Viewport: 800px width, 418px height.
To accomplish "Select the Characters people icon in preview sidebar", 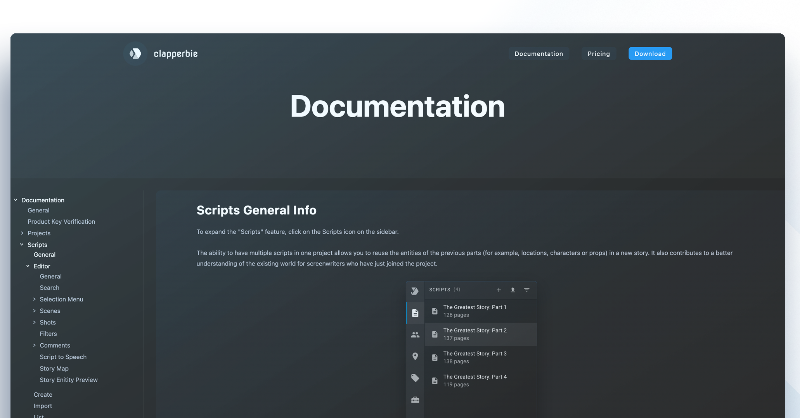I will pyautogui.click(x=415, y=335).
